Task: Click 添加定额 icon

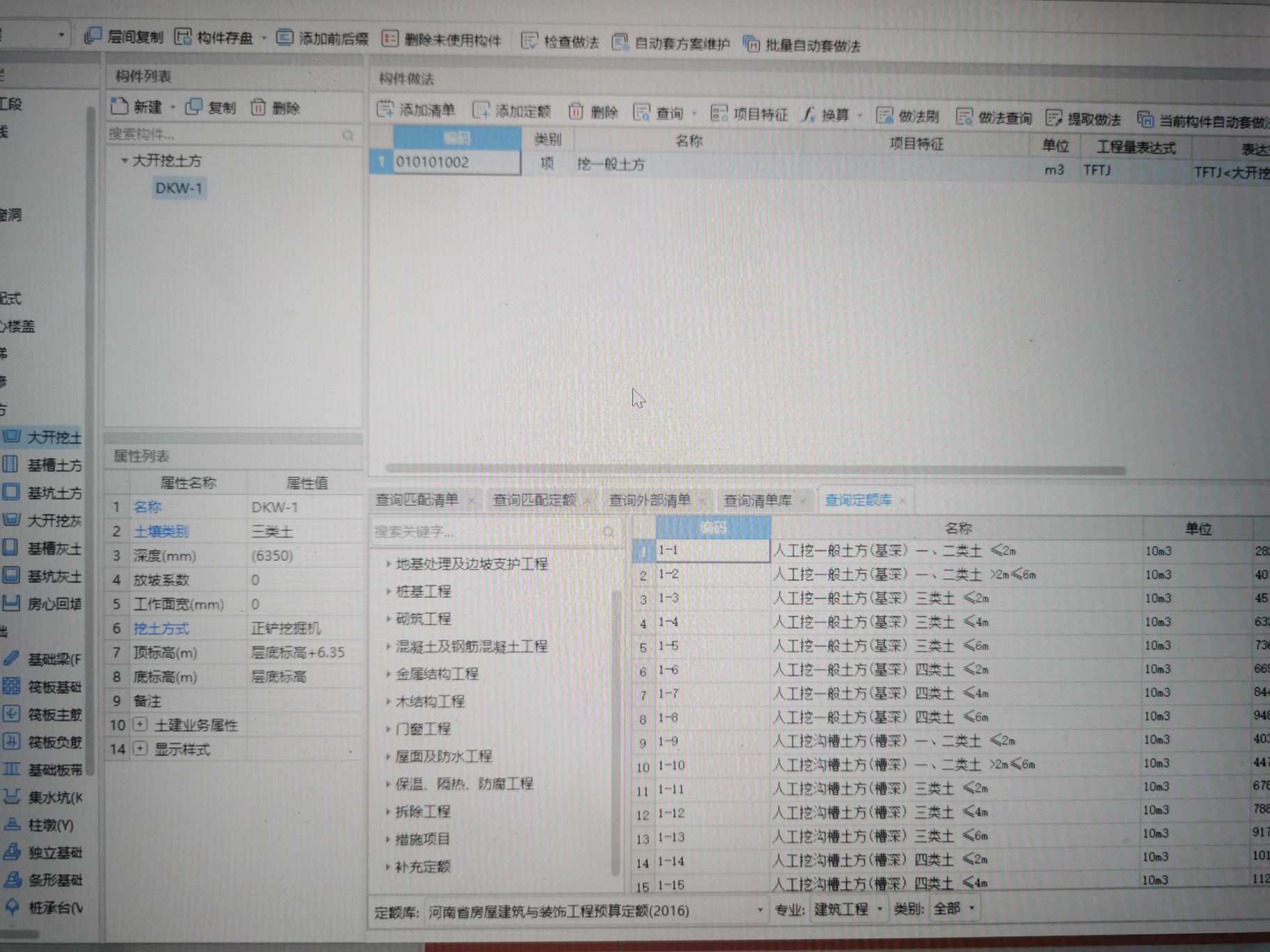Action: pos(480,110)
